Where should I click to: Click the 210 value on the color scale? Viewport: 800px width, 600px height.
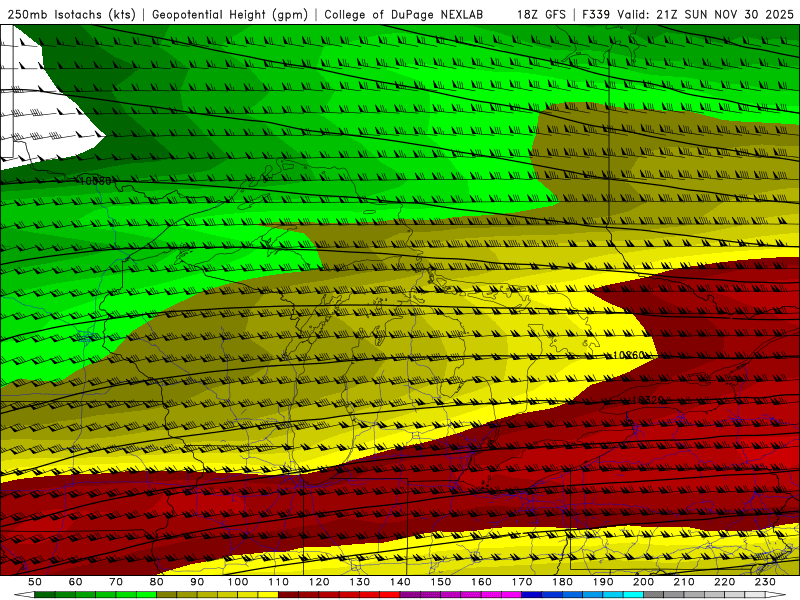click(x=684, y=582)
